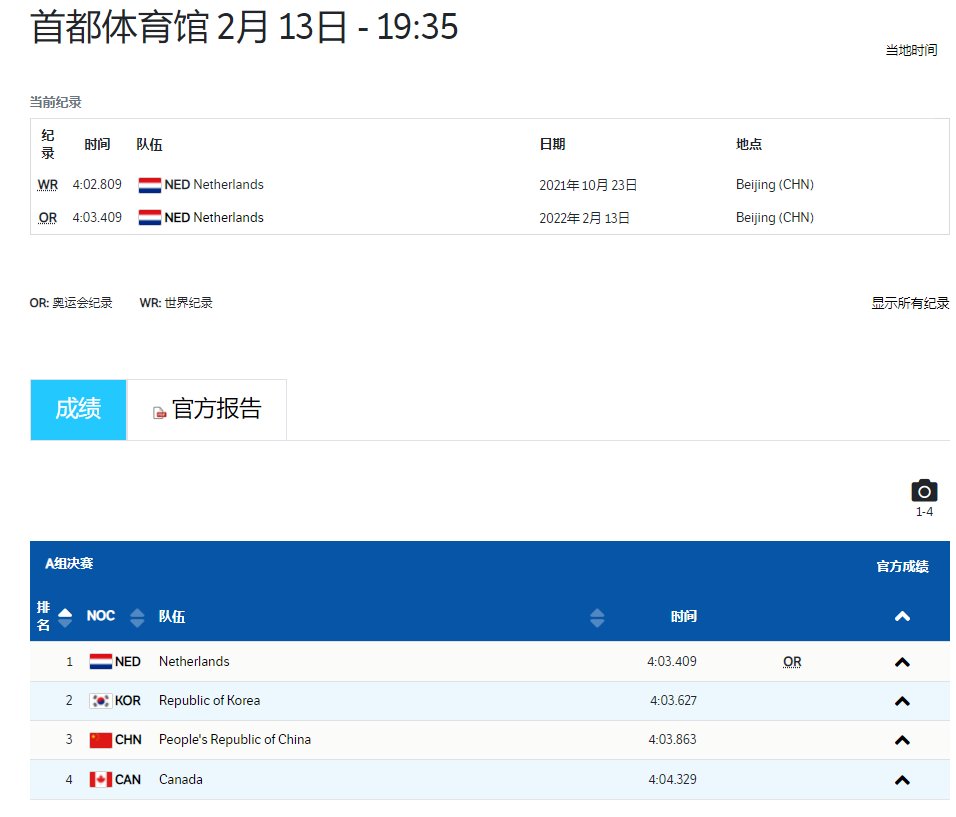Click sort arrows left of 时间 header
The height and width of the screenshot is (817, 956).
coord(597,617)
